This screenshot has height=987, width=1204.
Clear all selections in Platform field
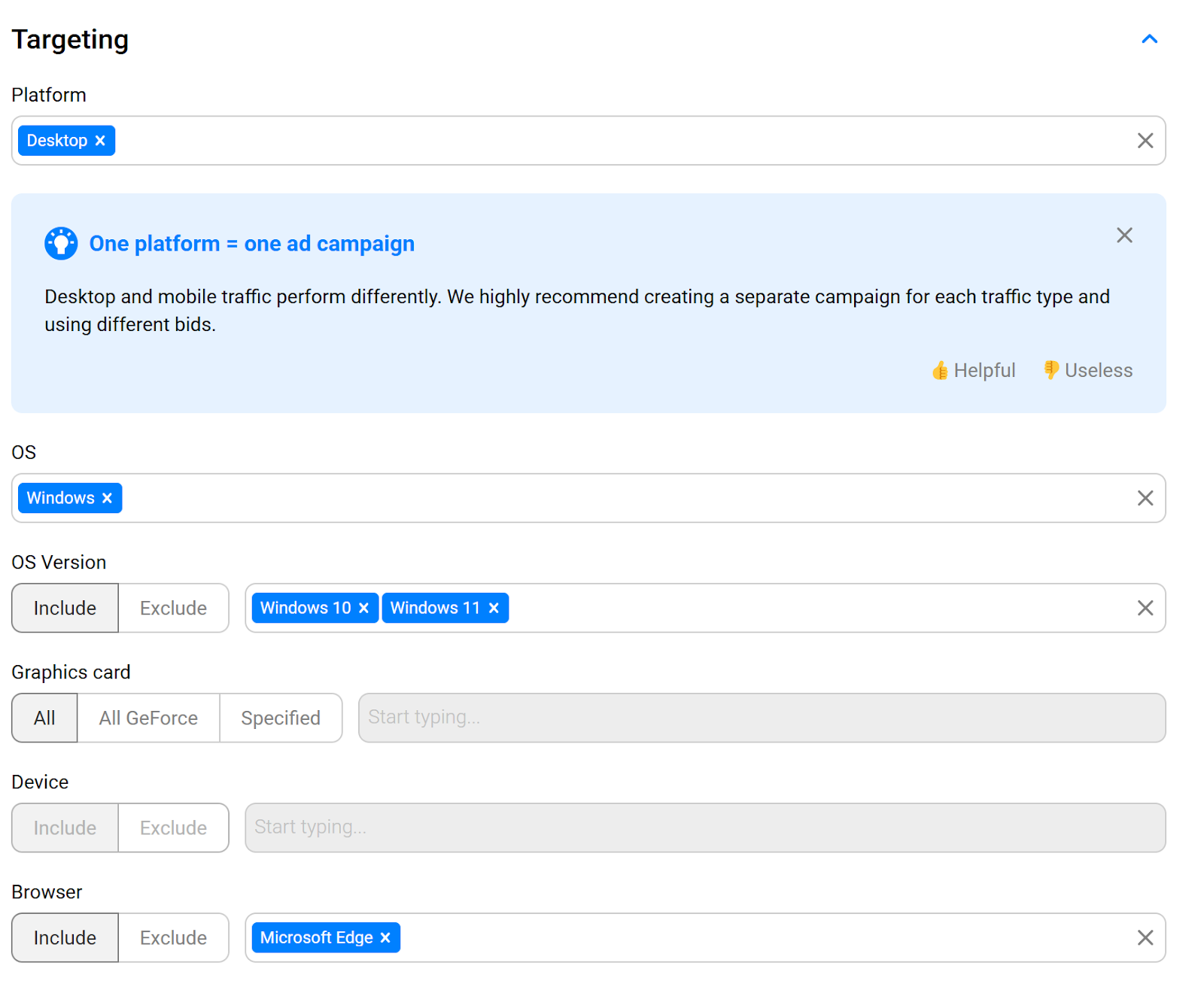tap(1145, 141)
